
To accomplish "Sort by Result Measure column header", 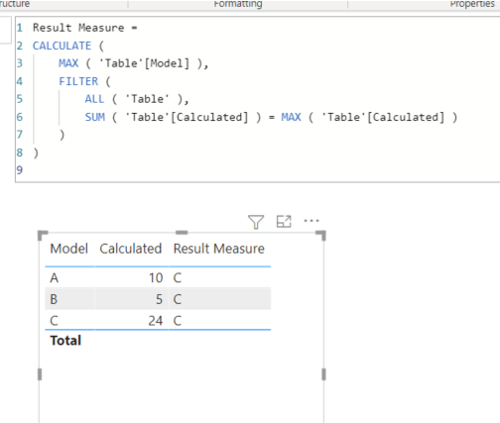I will 219,249.
